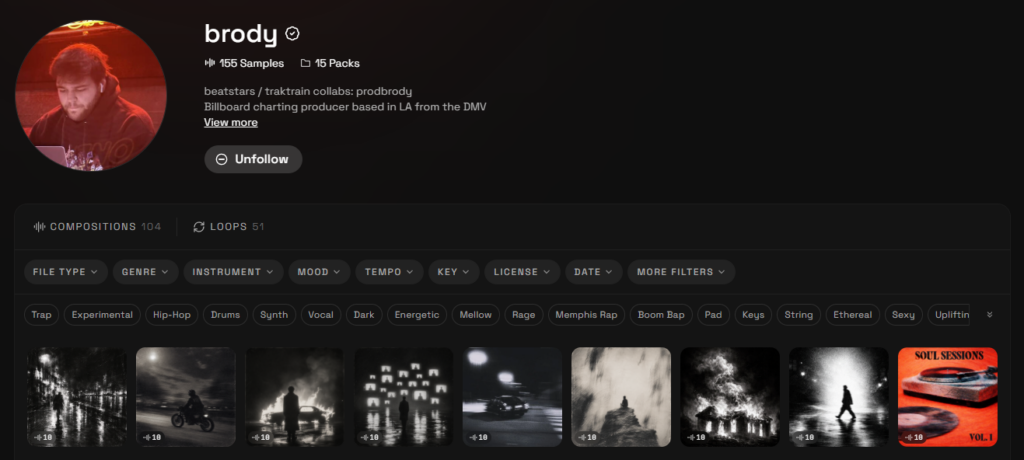
Task: Toggle the Trap tag filter
Action: click(42, 315)
